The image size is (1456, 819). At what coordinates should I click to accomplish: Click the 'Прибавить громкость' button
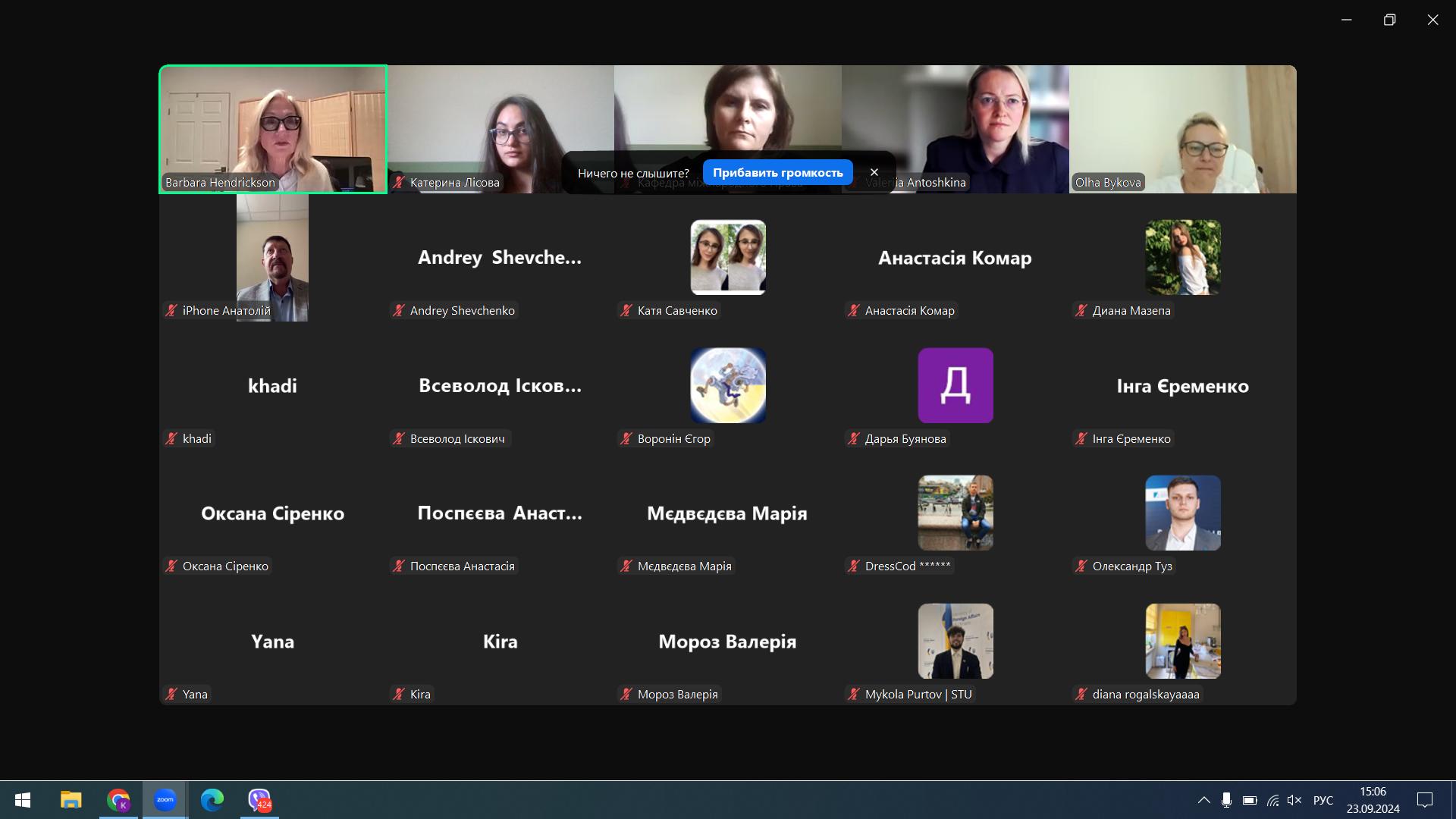(777, 173)
